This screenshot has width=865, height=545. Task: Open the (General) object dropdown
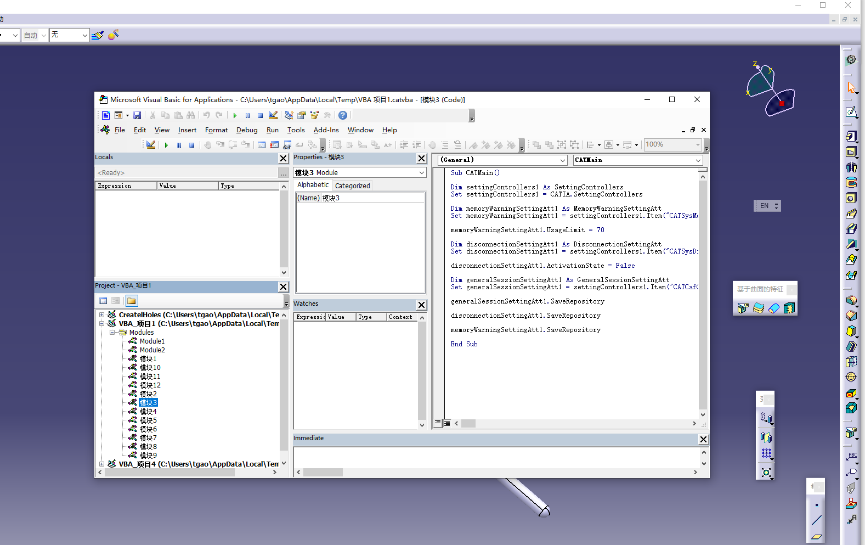[561, 160]
